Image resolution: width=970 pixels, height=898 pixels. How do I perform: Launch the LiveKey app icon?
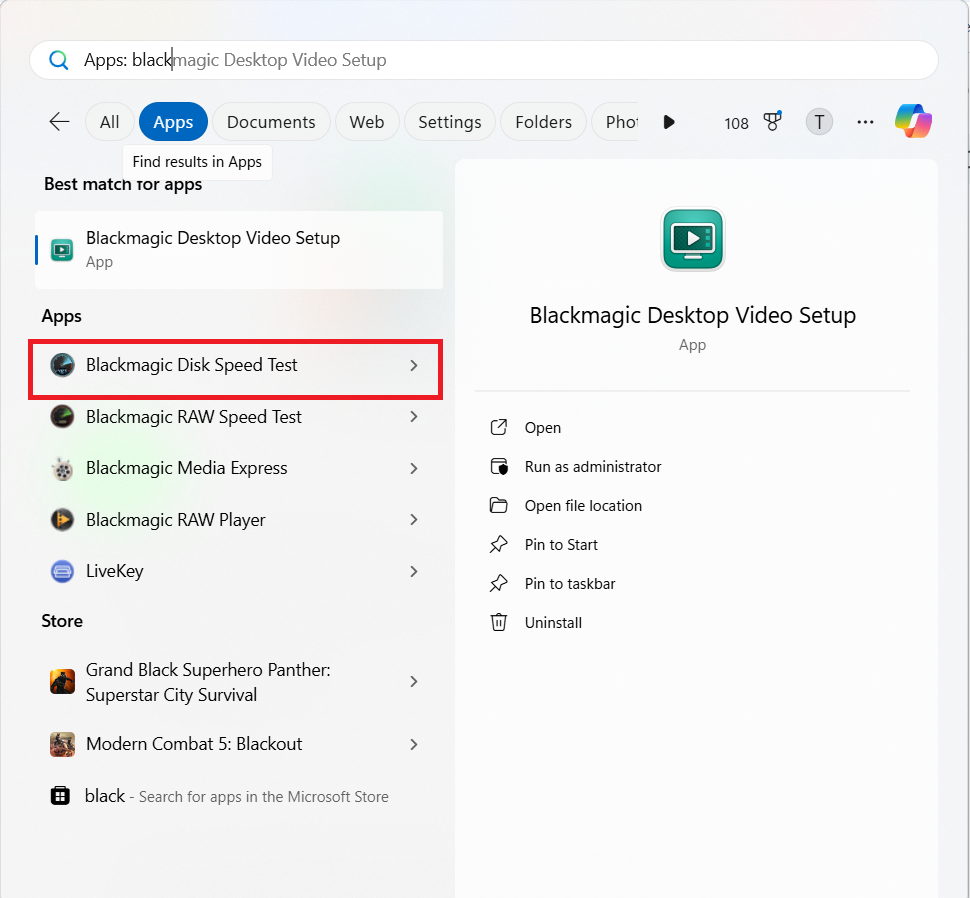point(62,571)
